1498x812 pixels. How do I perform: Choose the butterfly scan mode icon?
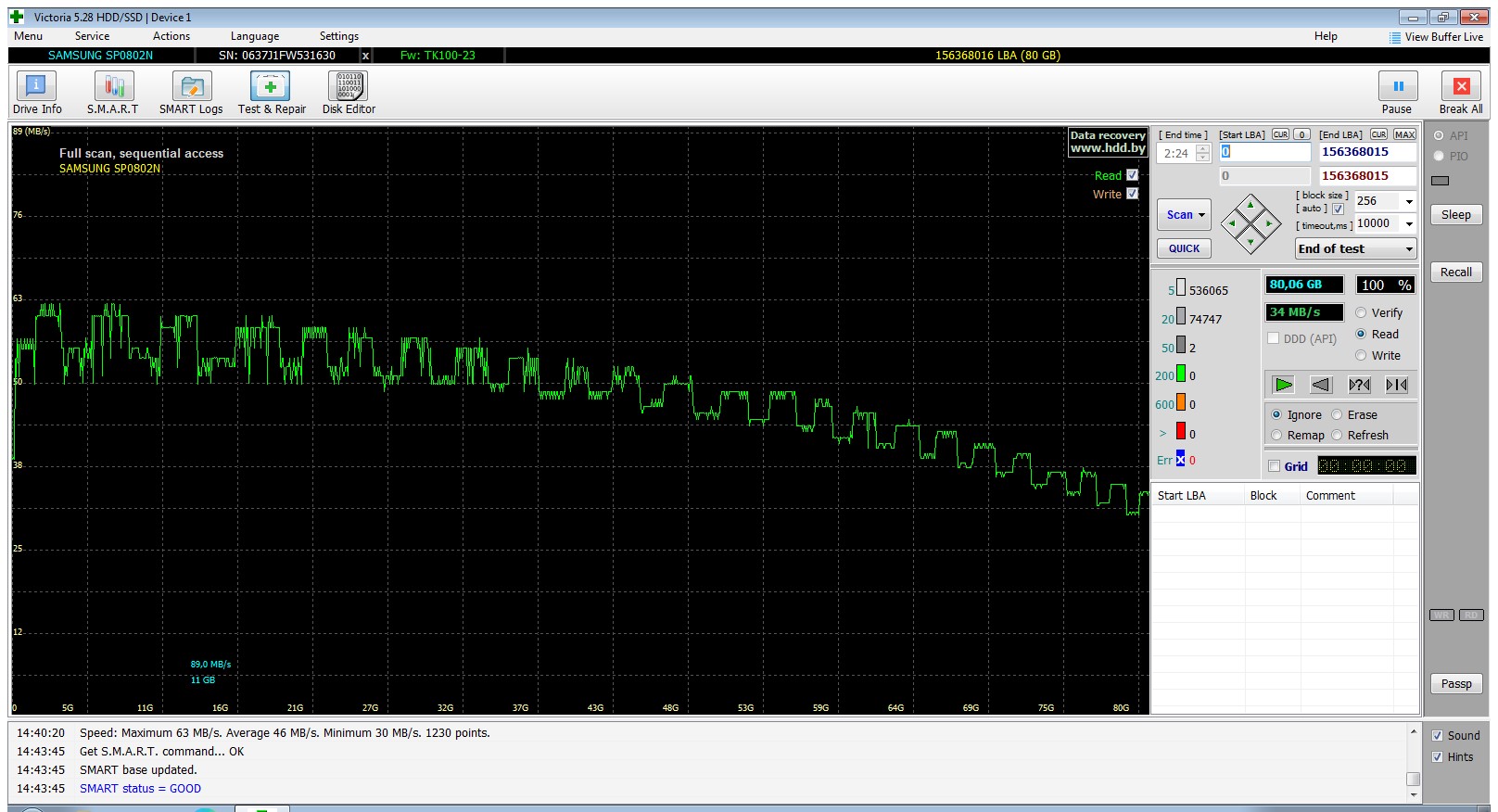pos(1397,385)
